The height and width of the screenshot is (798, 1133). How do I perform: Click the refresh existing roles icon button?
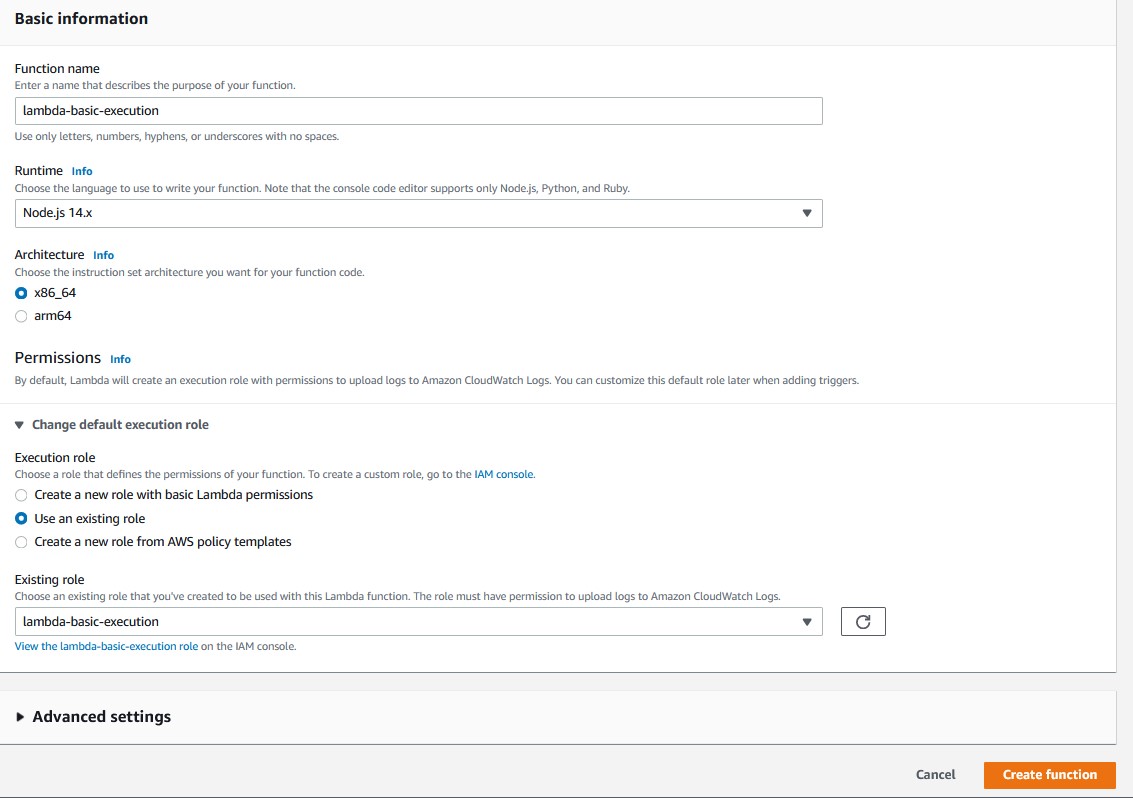click(863, 622)
